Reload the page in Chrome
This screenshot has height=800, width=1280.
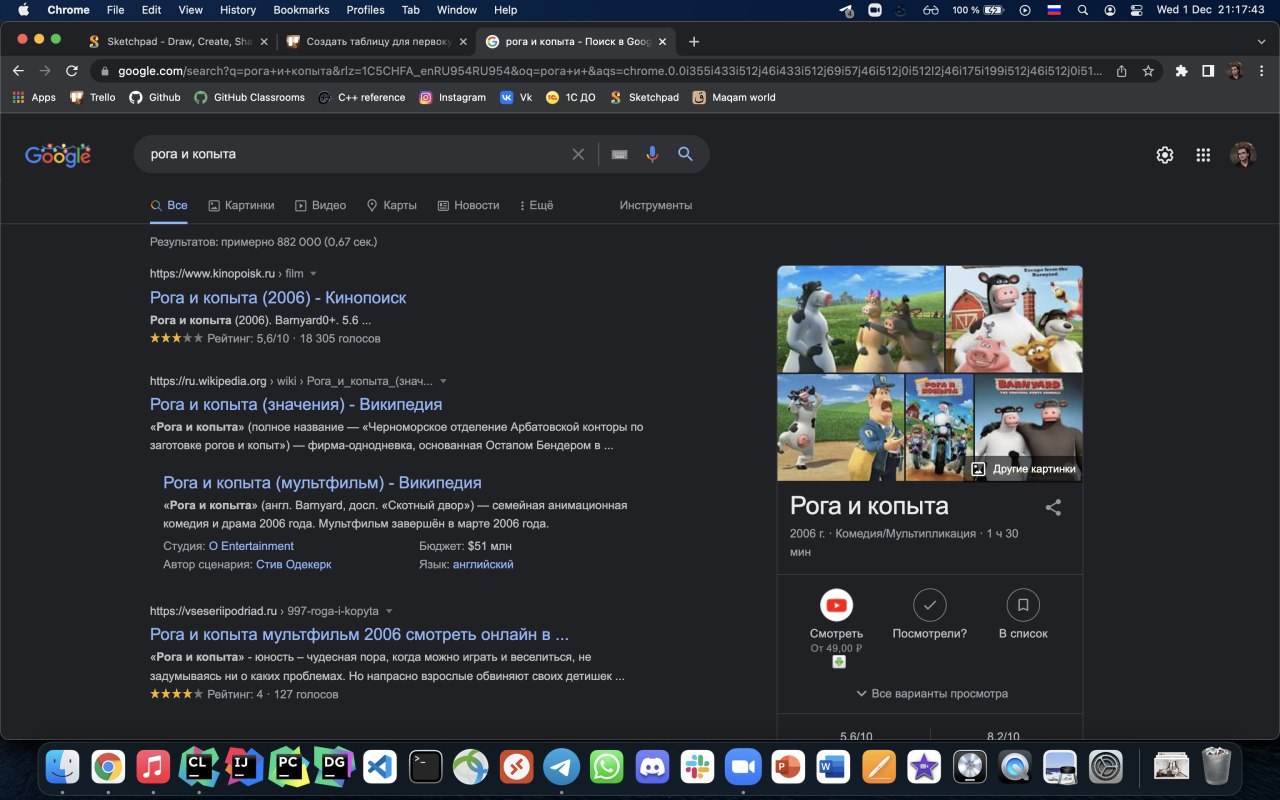[72, 71]
